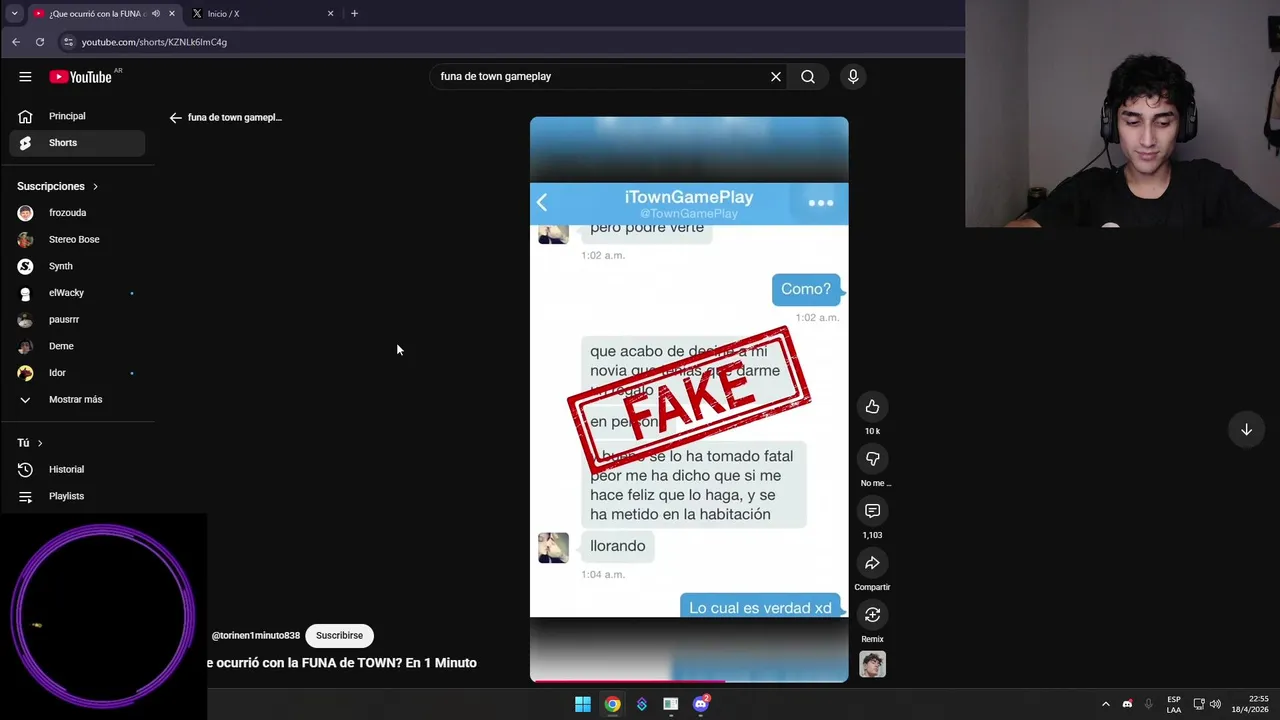
Task: Close the Inicio / X tab
Action: (x=330, y=13)
